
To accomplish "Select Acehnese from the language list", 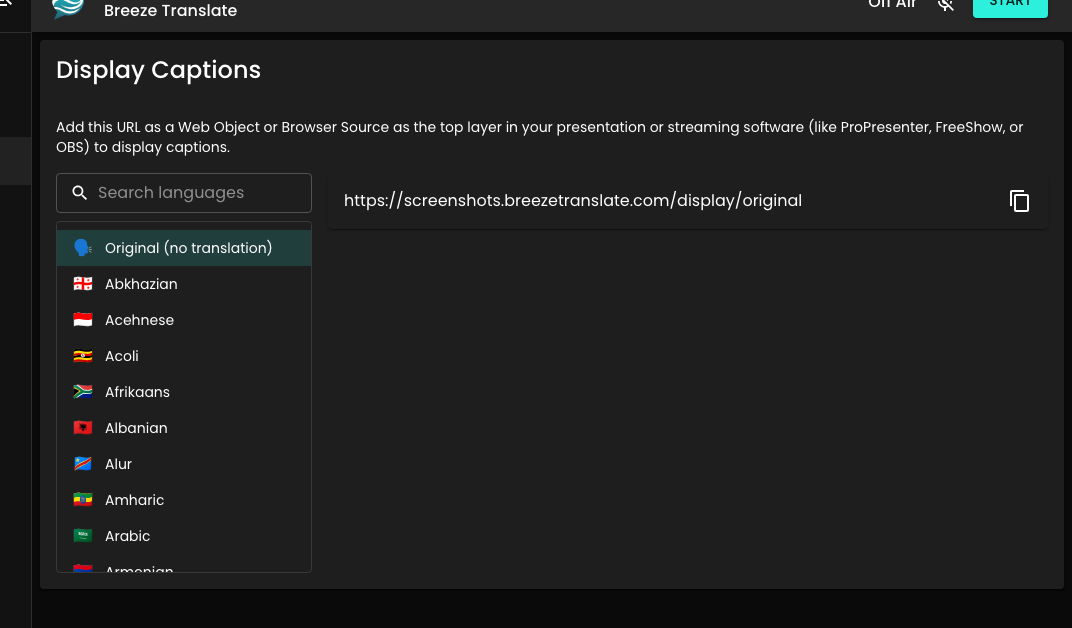I will point(184,320).
